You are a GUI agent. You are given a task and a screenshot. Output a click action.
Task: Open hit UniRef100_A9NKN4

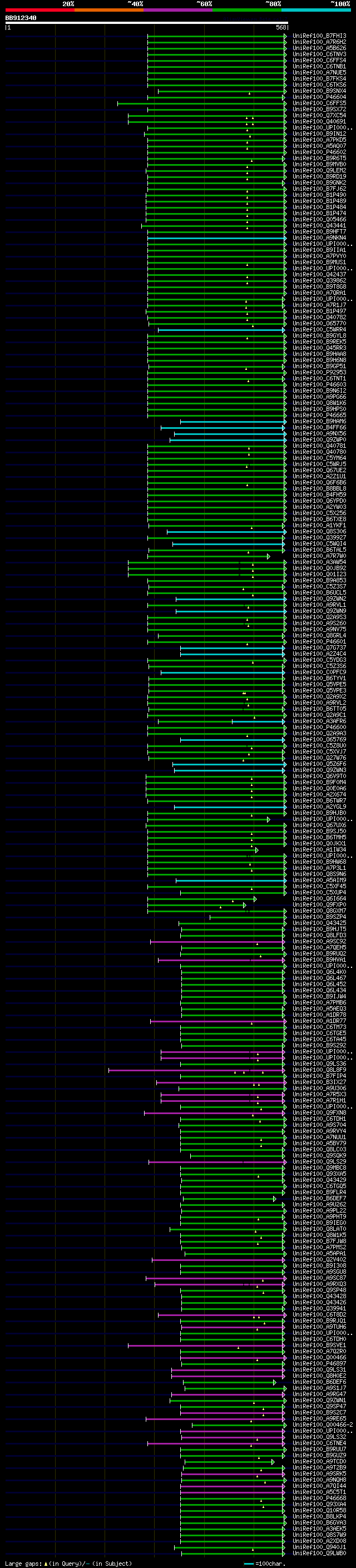point(319,238)
